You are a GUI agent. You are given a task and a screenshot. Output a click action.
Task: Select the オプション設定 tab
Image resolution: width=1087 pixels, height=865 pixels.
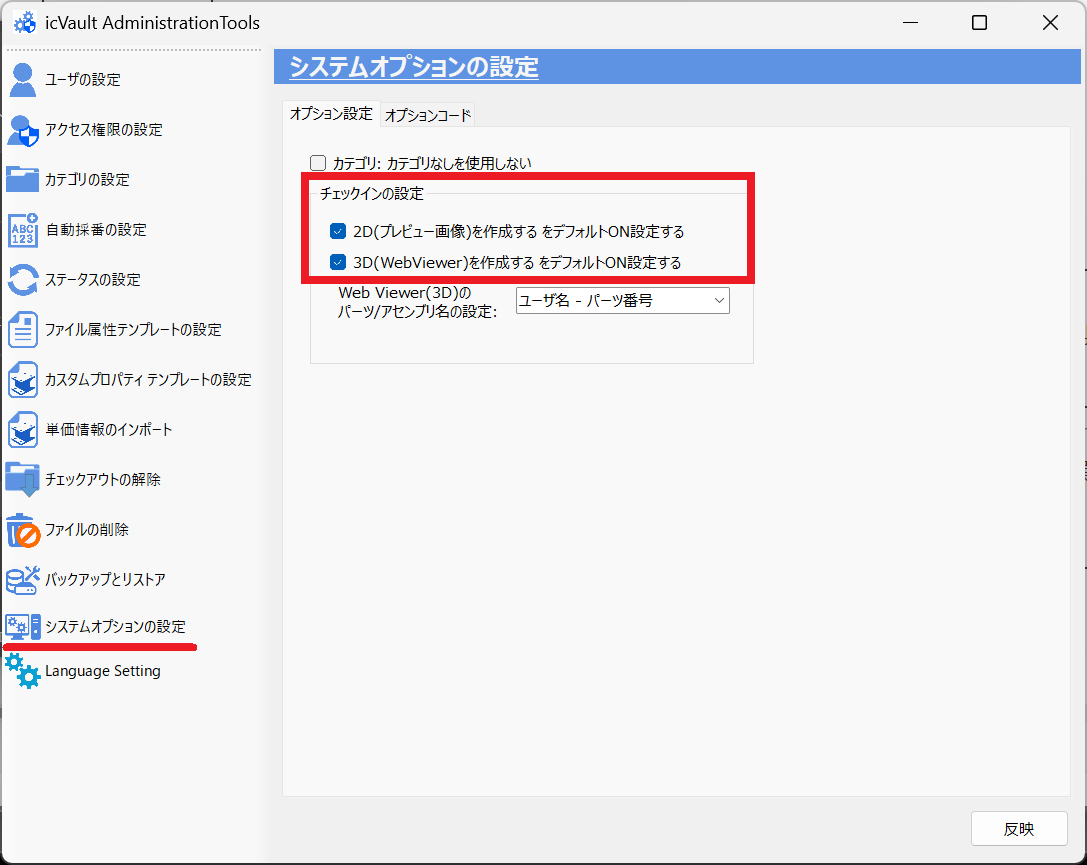330,113
